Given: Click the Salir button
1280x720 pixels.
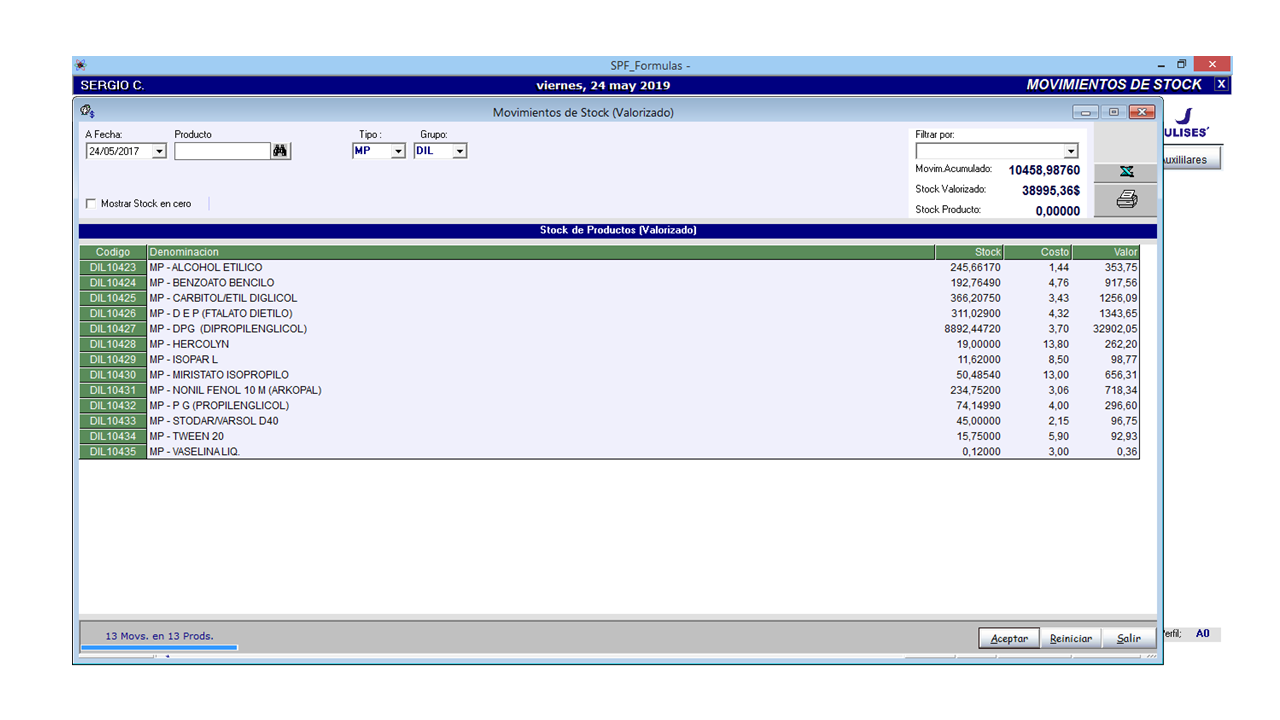Looking at the screenshot, I should coord(1128,637).
